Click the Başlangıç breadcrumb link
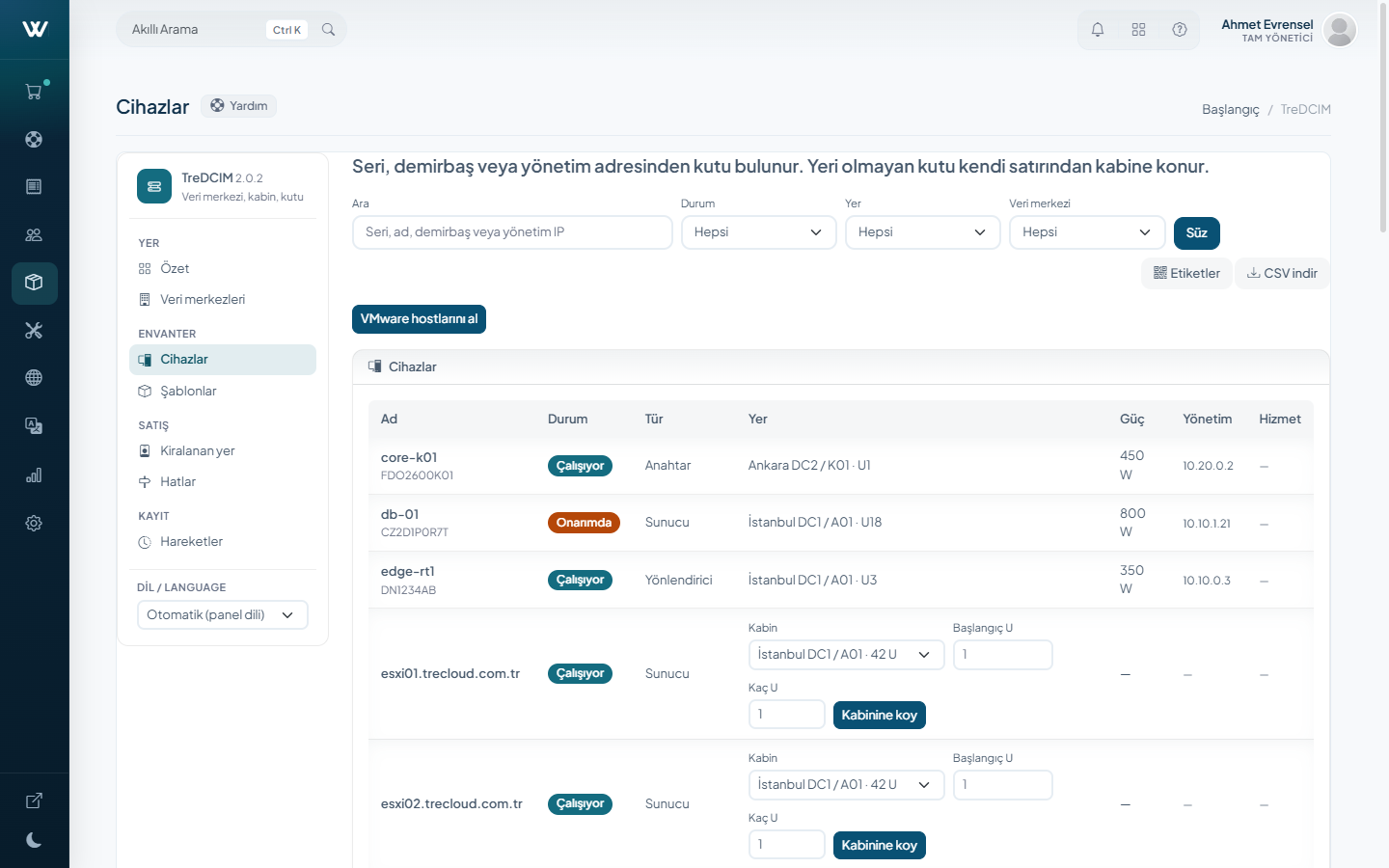Viewport: 1389px width, 868px height. 1230,109
